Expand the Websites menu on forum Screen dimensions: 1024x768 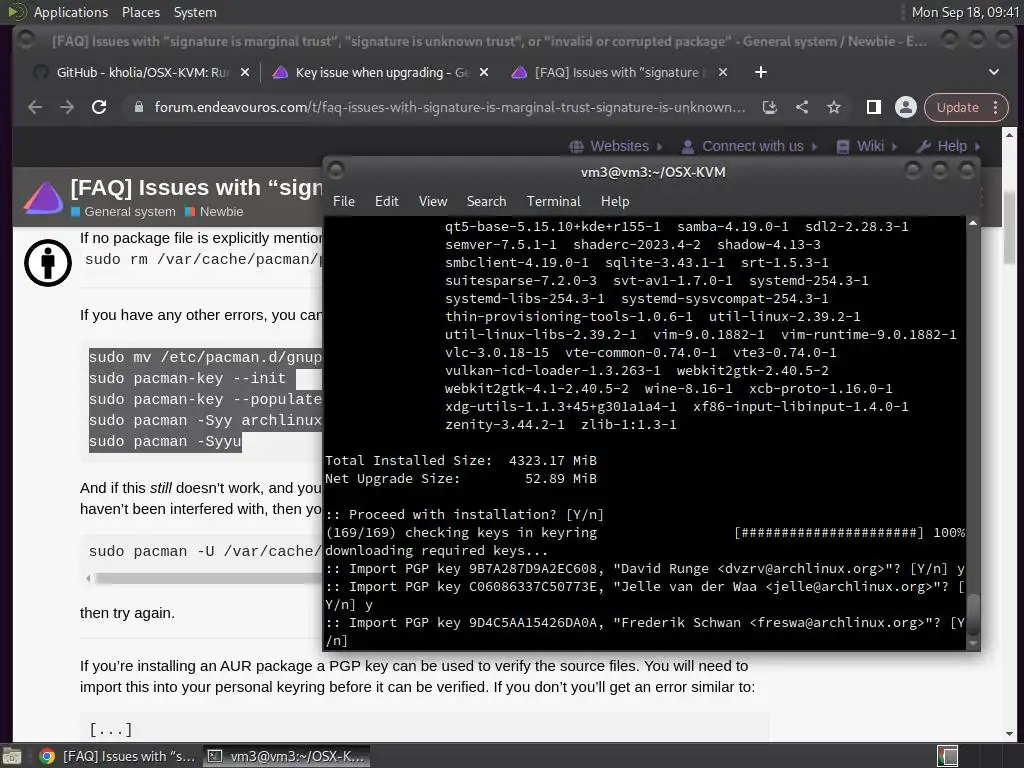pos(615,146)
